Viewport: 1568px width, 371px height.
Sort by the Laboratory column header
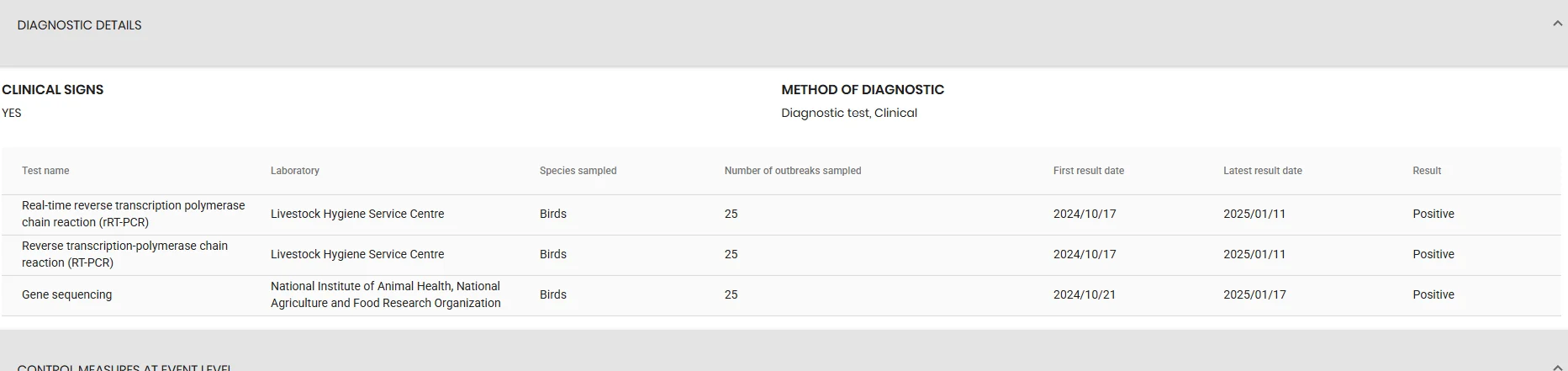[295, 171]
